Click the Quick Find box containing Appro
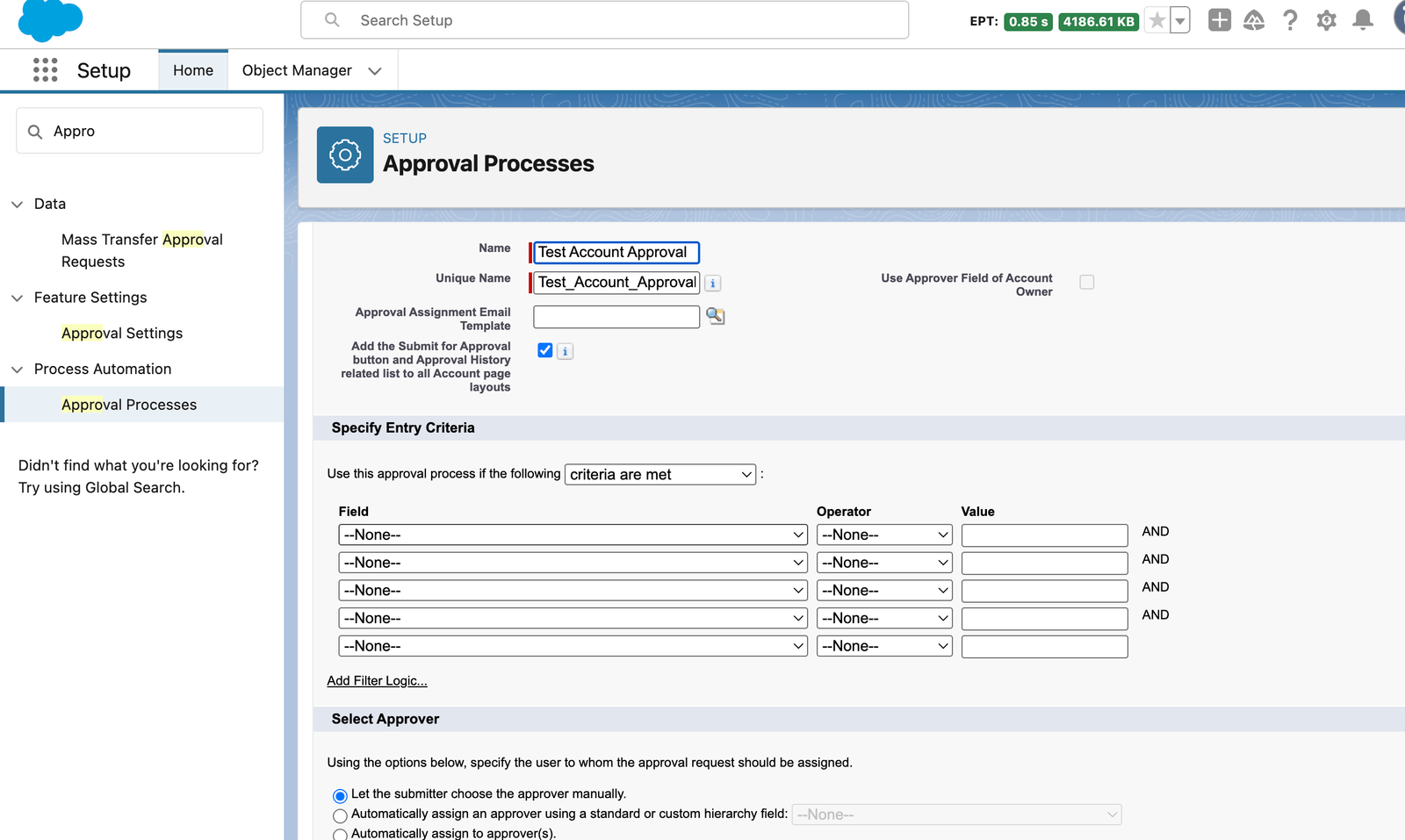Image resolution: width=1405 pixels, height=840 pixels. [x=140, y=131]
